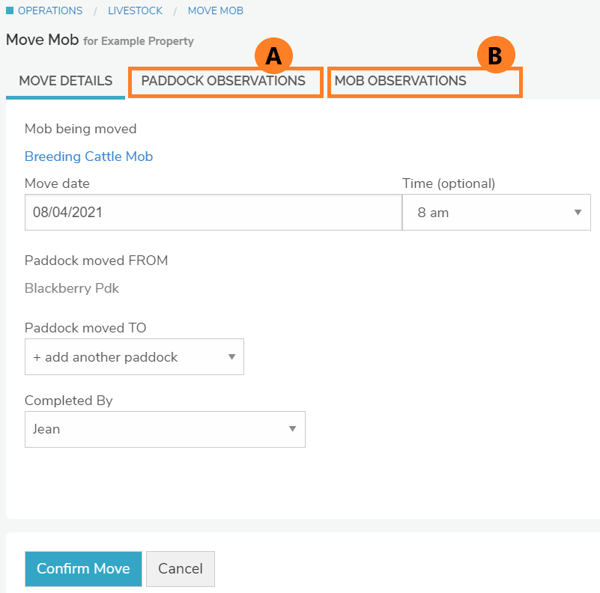Click the orange B marker circle
This screenshot has width=600, height=593.
(x=494, y=56)
